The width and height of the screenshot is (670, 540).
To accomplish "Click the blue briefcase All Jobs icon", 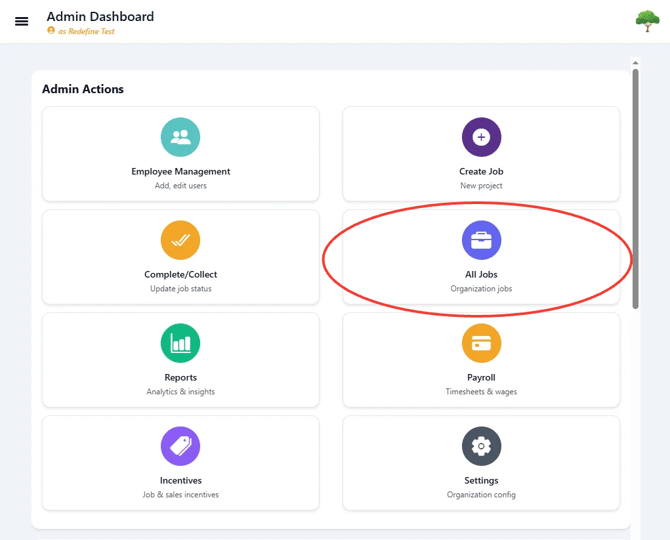I will pyautogui.click(x=481, y=240).
